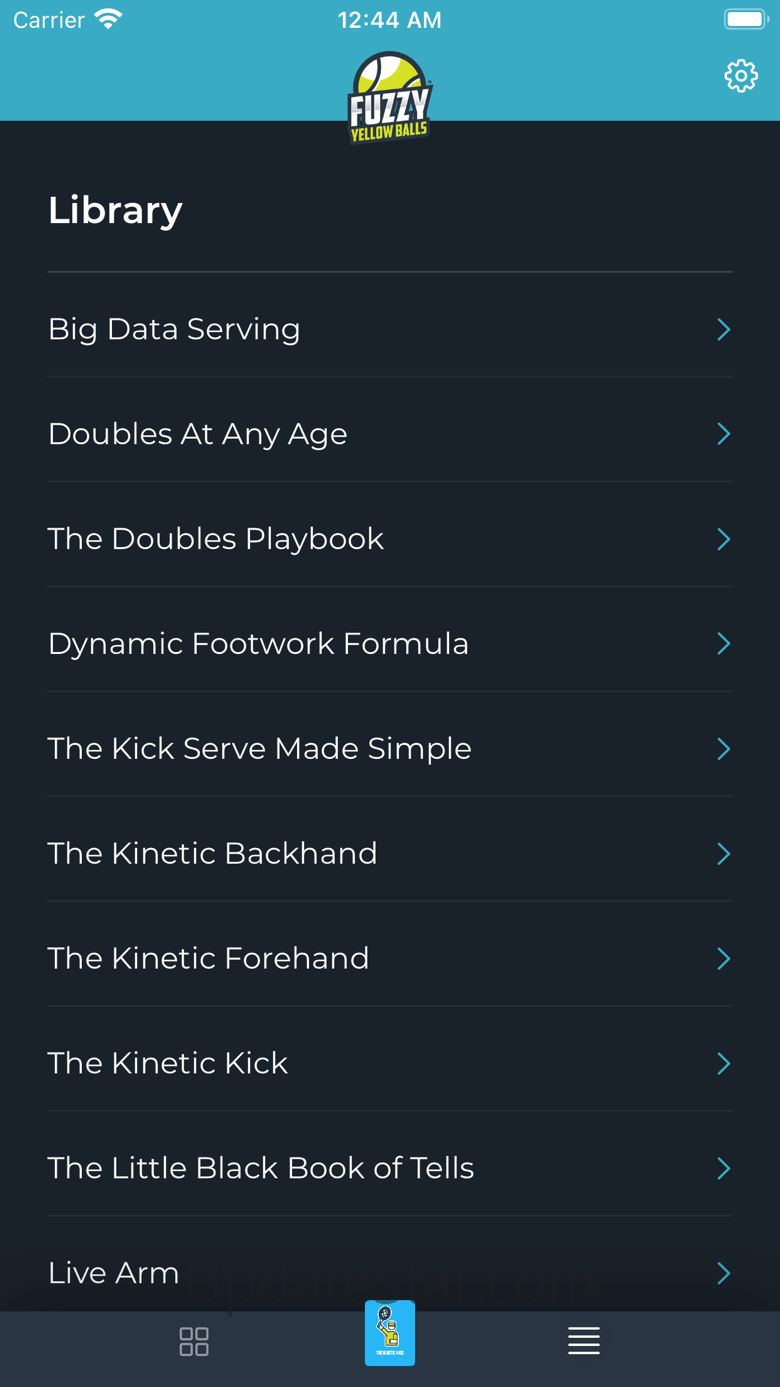780x1387 pixels.
Task: Select The Kinetic Forehand course
Action: tap(390, 959)
